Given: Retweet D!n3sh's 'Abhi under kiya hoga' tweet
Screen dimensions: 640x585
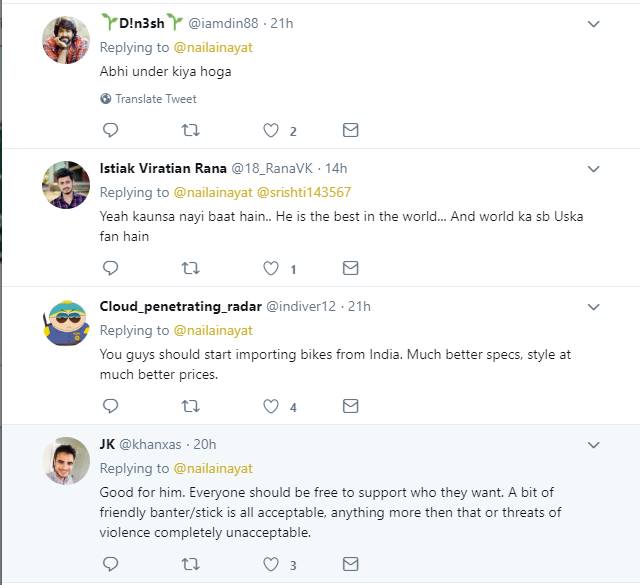Looking at the screenshot, I should point(190,130).
